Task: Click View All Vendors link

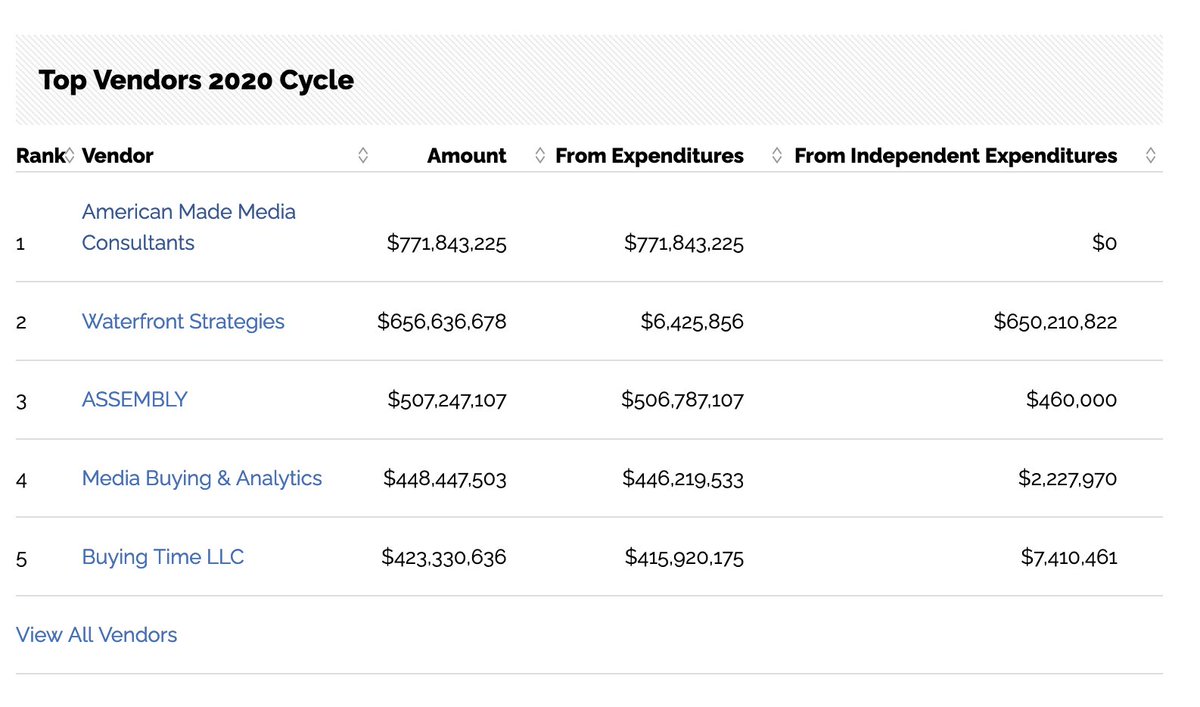Action: 97,635
